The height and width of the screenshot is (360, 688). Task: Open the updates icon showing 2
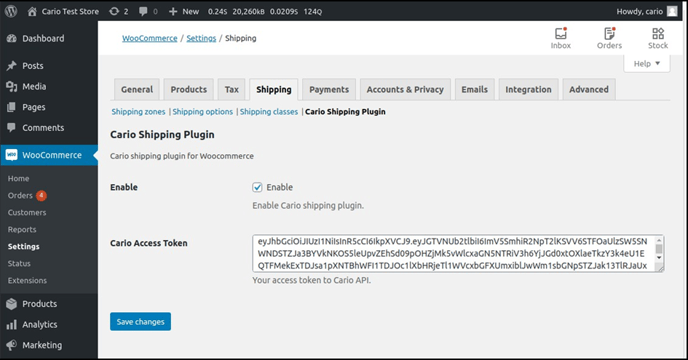click(114, 11)
